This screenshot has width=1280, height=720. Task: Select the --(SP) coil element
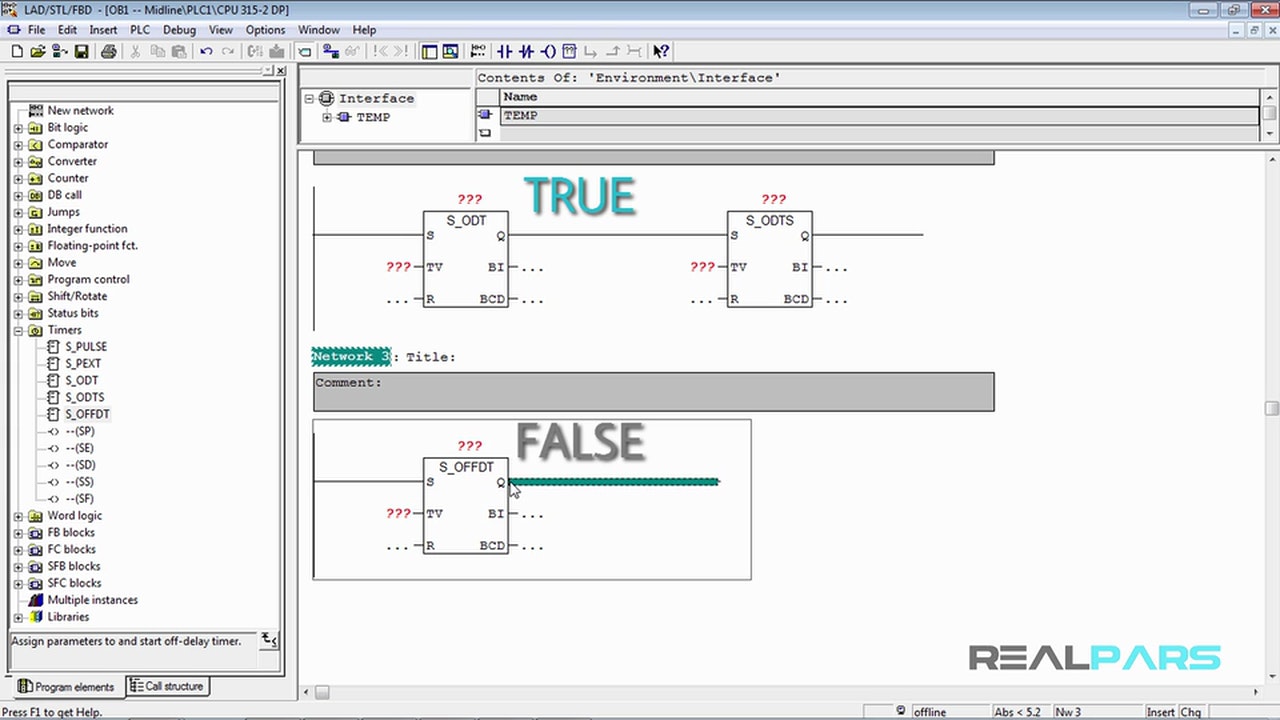79,431
